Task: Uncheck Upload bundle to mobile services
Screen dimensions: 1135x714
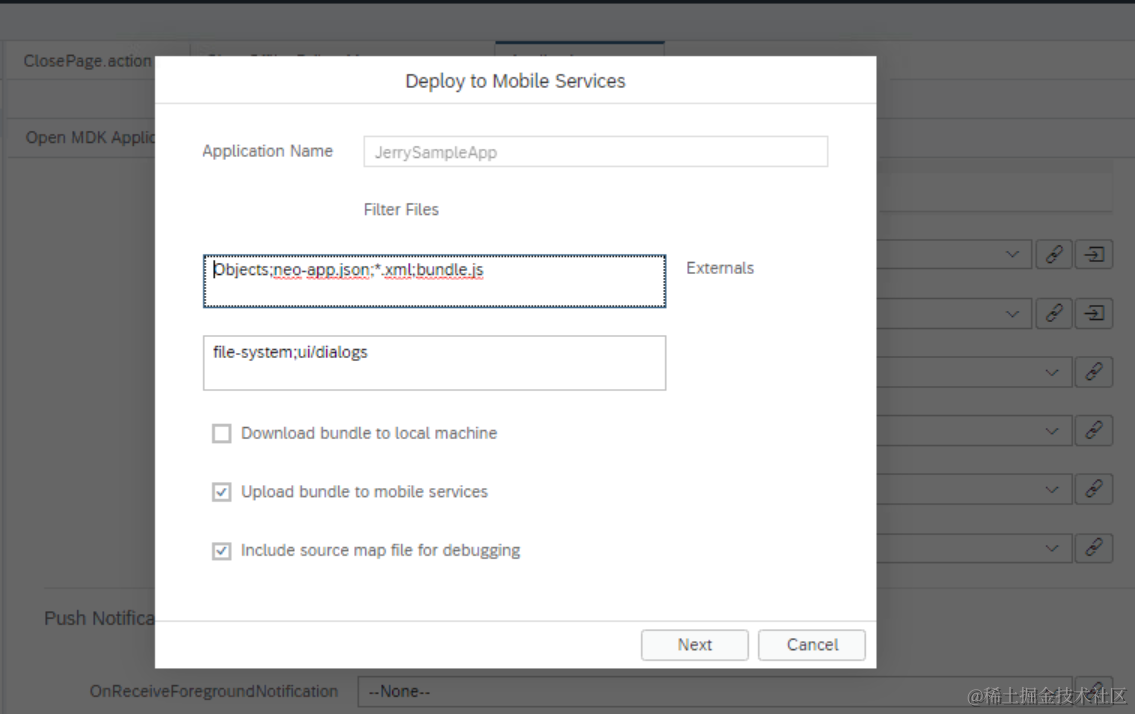Action: [221, 492]
